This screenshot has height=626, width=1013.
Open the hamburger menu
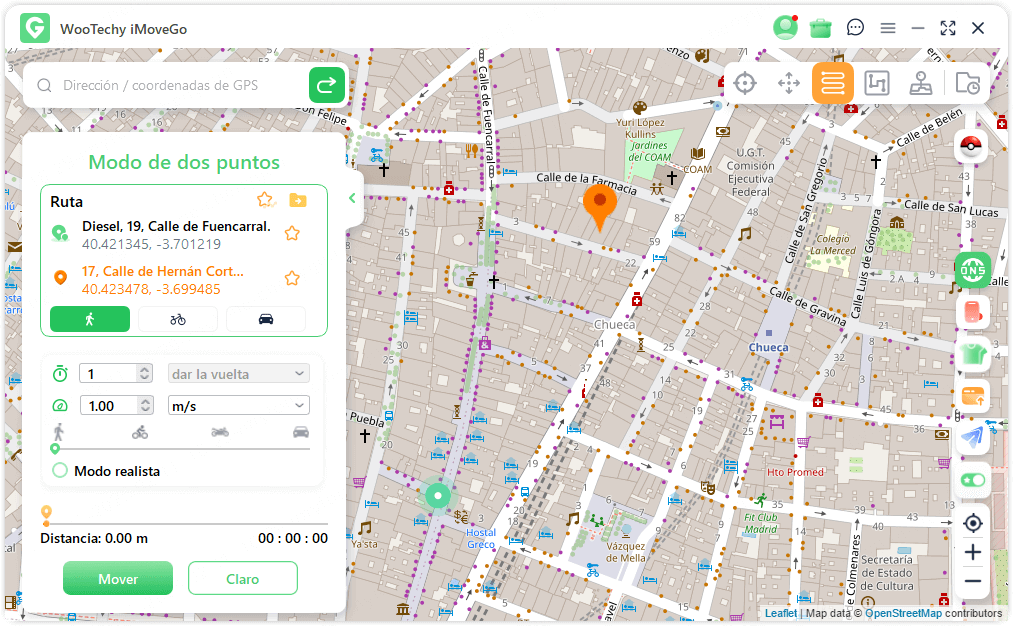[x=888, y=28]
